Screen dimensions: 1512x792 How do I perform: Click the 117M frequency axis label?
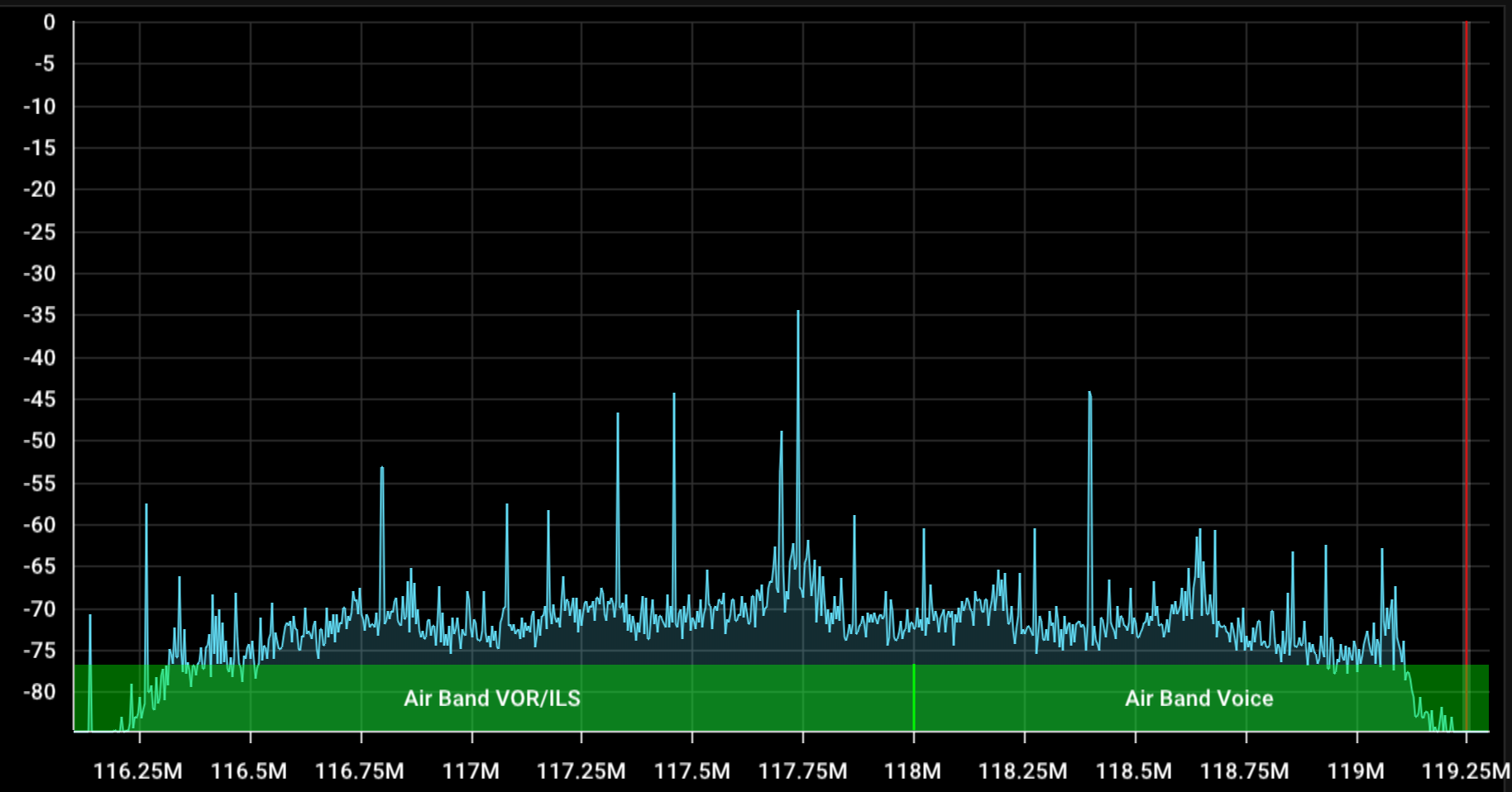click(471, 771)
